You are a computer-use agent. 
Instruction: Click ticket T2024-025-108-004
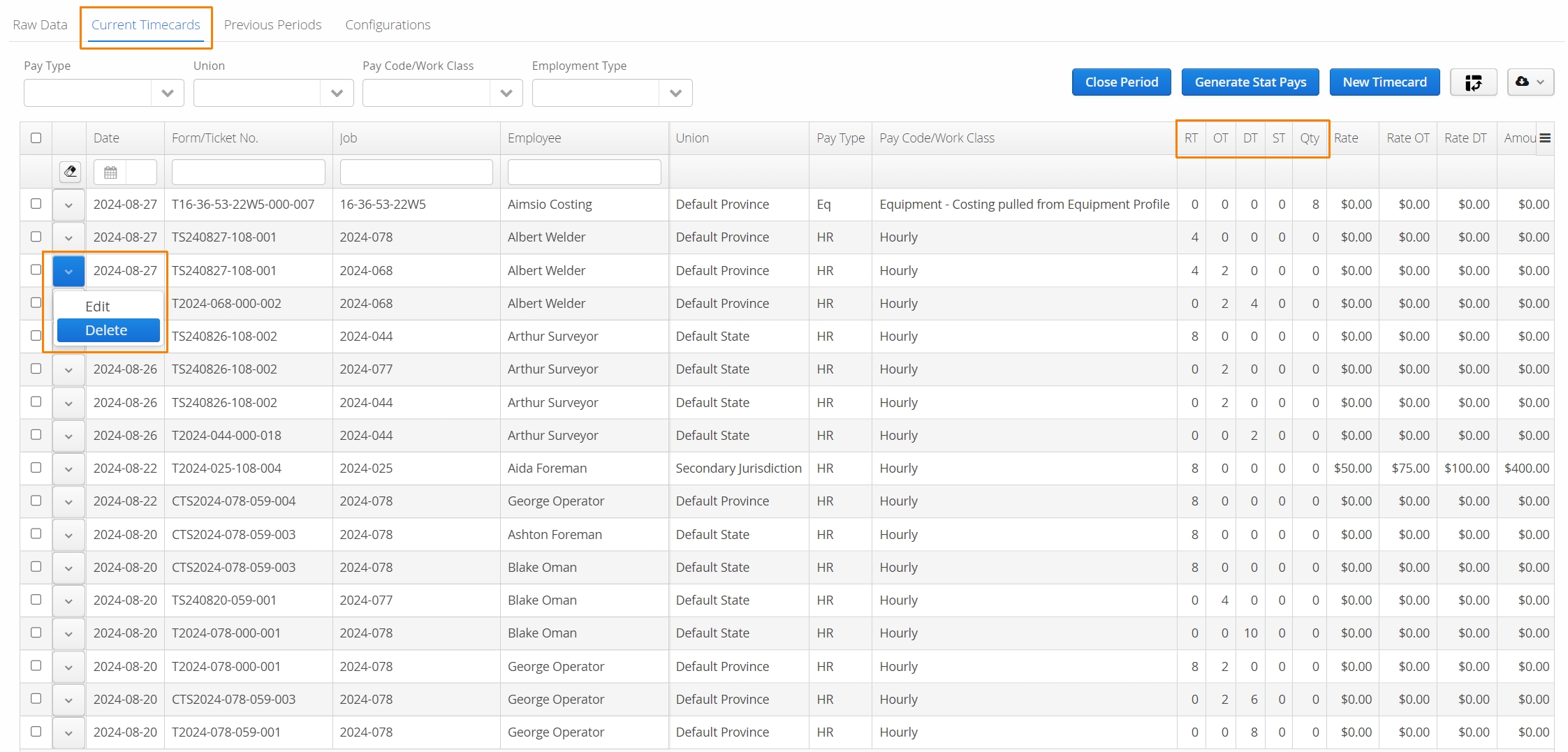(x=226, y=469)
